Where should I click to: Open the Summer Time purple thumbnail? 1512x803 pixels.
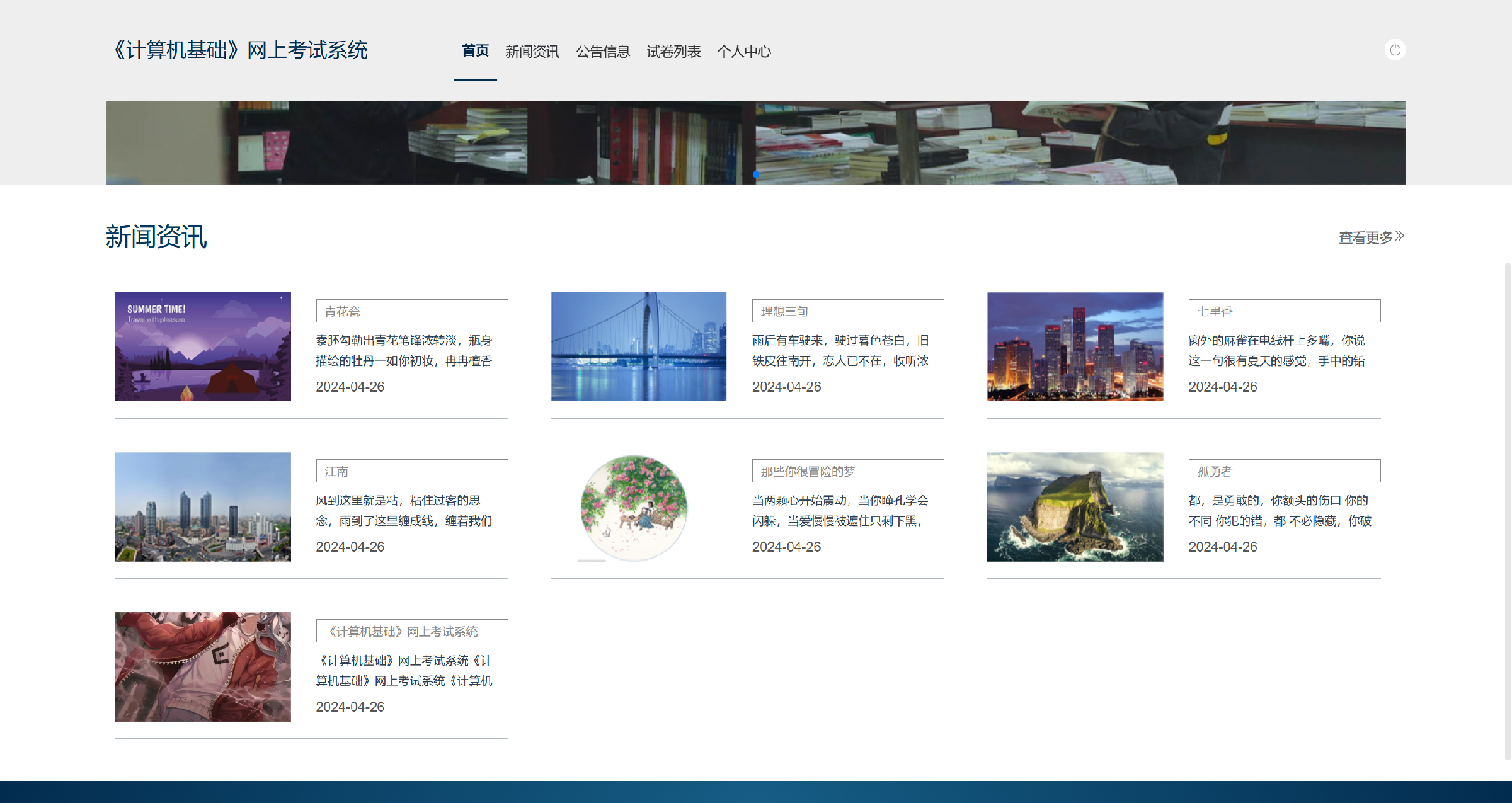point(202,346)
